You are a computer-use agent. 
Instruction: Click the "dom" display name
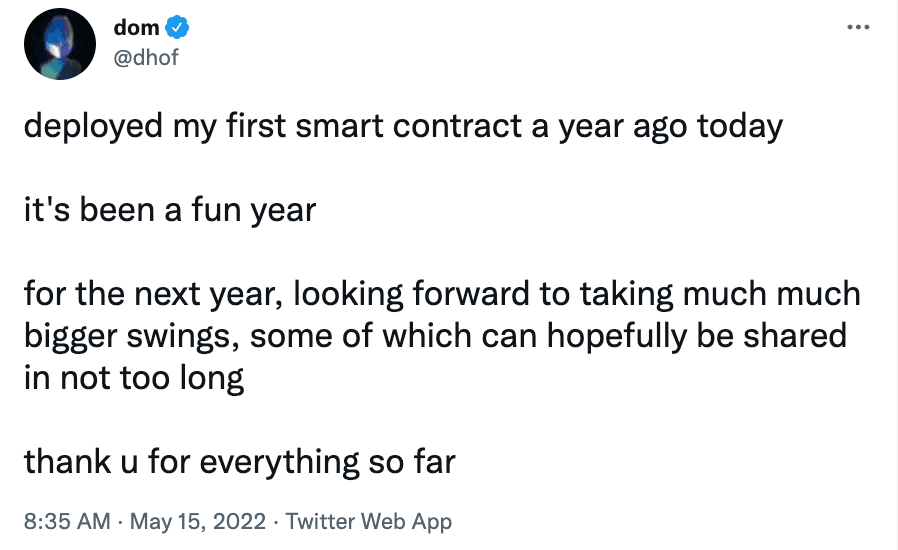(x=136, y=27)
